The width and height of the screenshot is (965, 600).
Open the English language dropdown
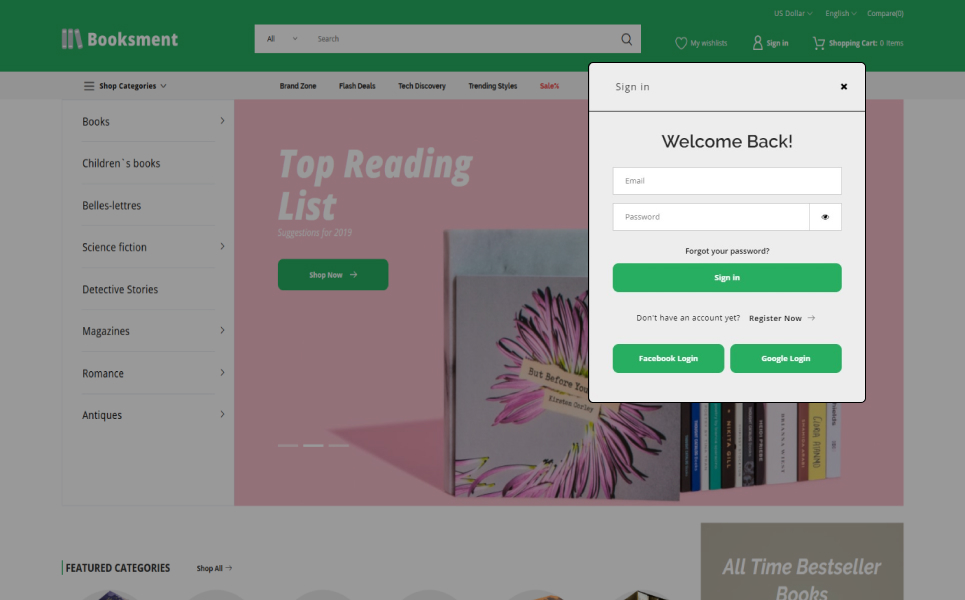[841, 14]
